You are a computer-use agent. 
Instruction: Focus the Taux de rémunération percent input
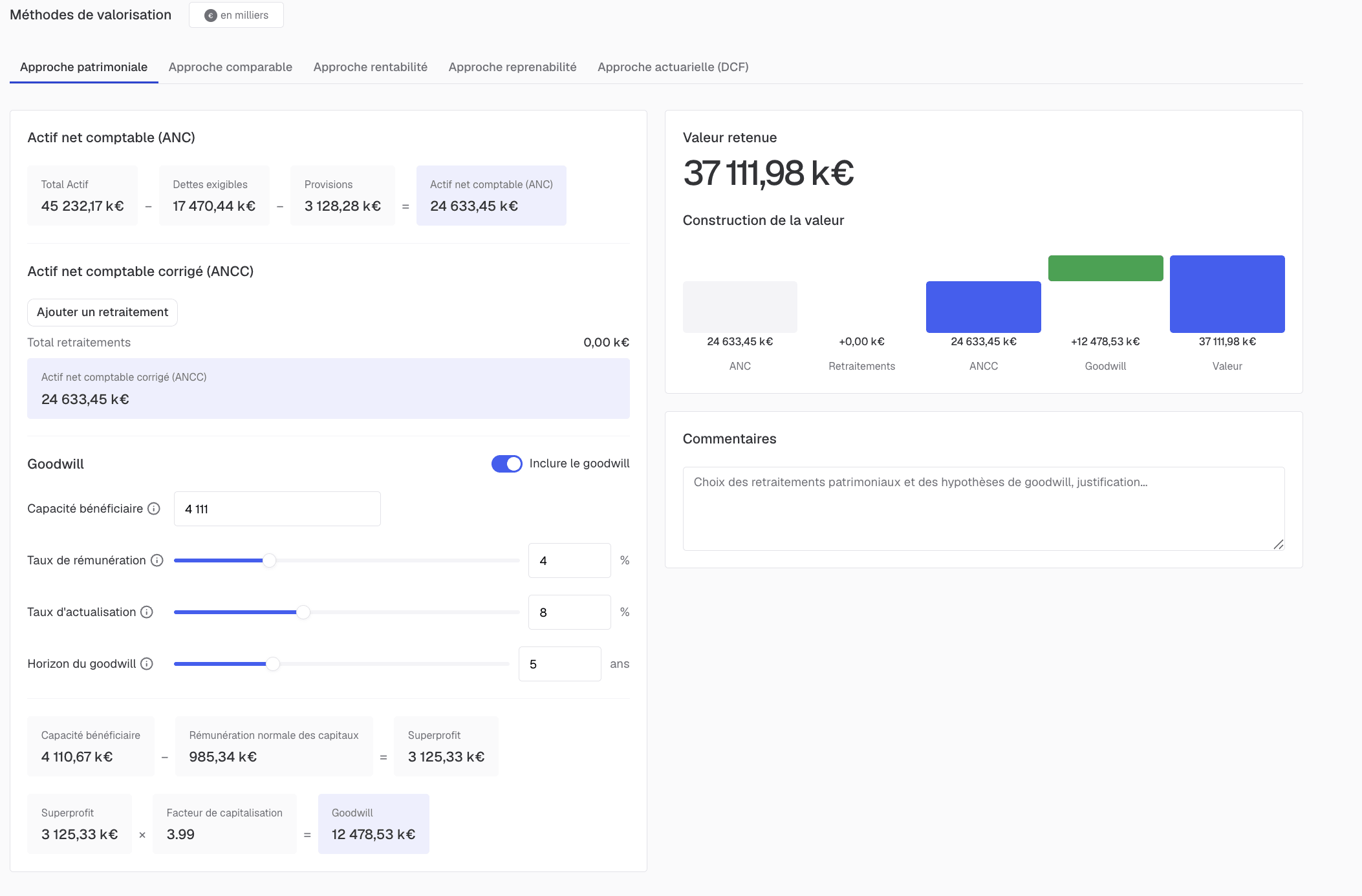coord(569,560)
